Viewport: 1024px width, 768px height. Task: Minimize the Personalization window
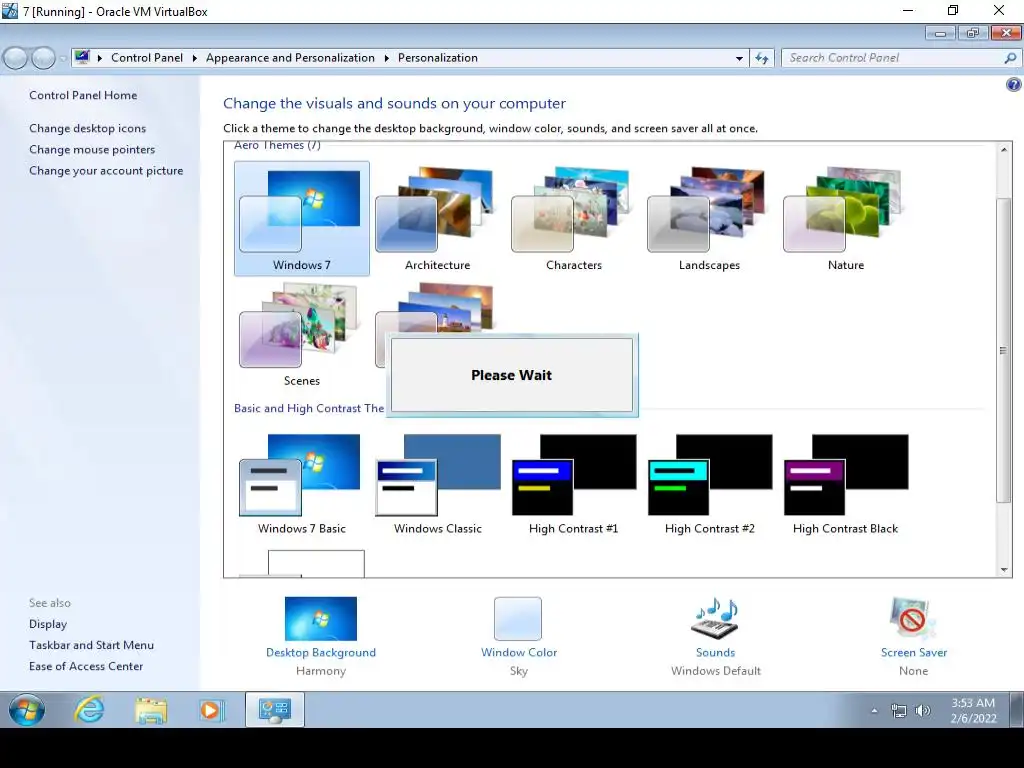click(940, 33)
